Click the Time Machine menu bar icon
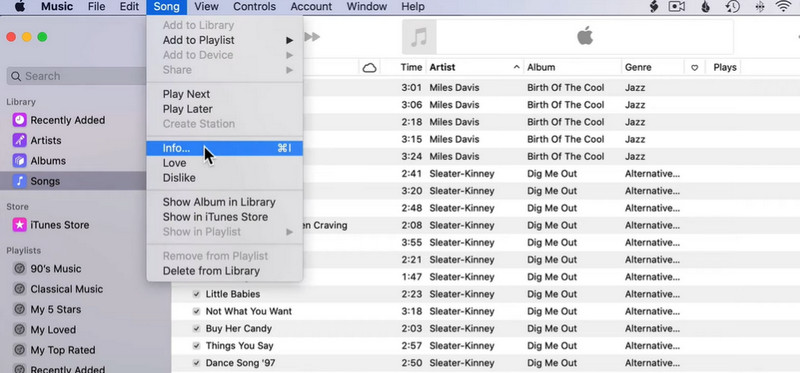The width and height of the screenshot is (800, 373). tap(732, 7)
